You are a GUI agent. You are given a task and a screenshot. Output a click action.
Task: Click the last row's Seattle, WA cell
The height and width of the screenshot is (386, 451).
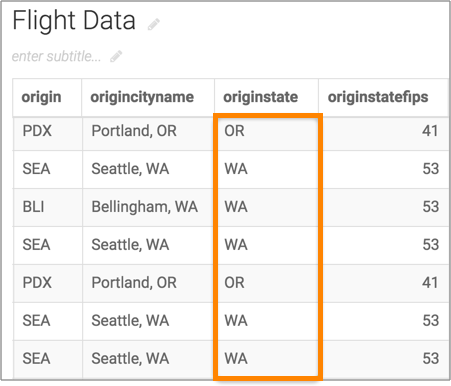point(130,359)
